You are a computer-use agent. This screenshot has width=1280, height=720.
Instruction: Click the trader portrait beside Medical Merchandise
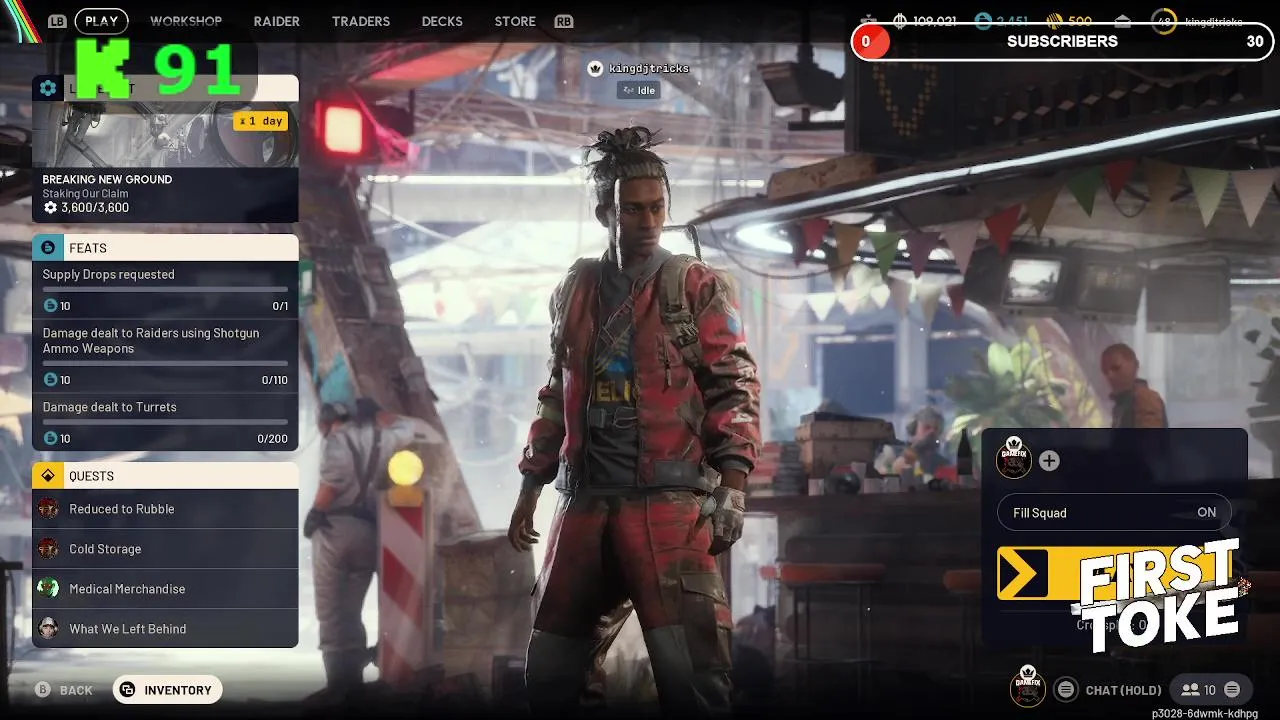pyautogui.click(x=48, y=589)
